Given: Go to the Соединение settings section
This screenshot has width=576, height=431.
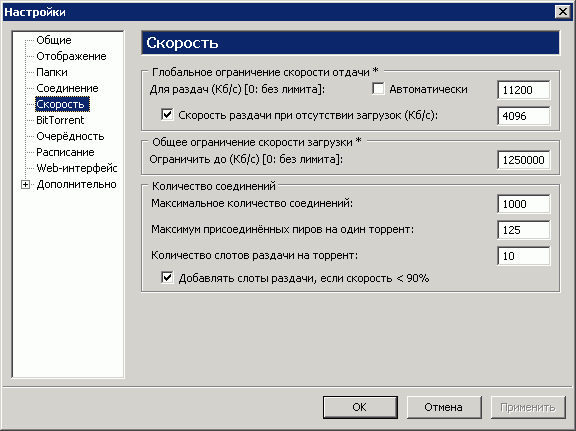Looking at the screenshot, I should (67, 88).
